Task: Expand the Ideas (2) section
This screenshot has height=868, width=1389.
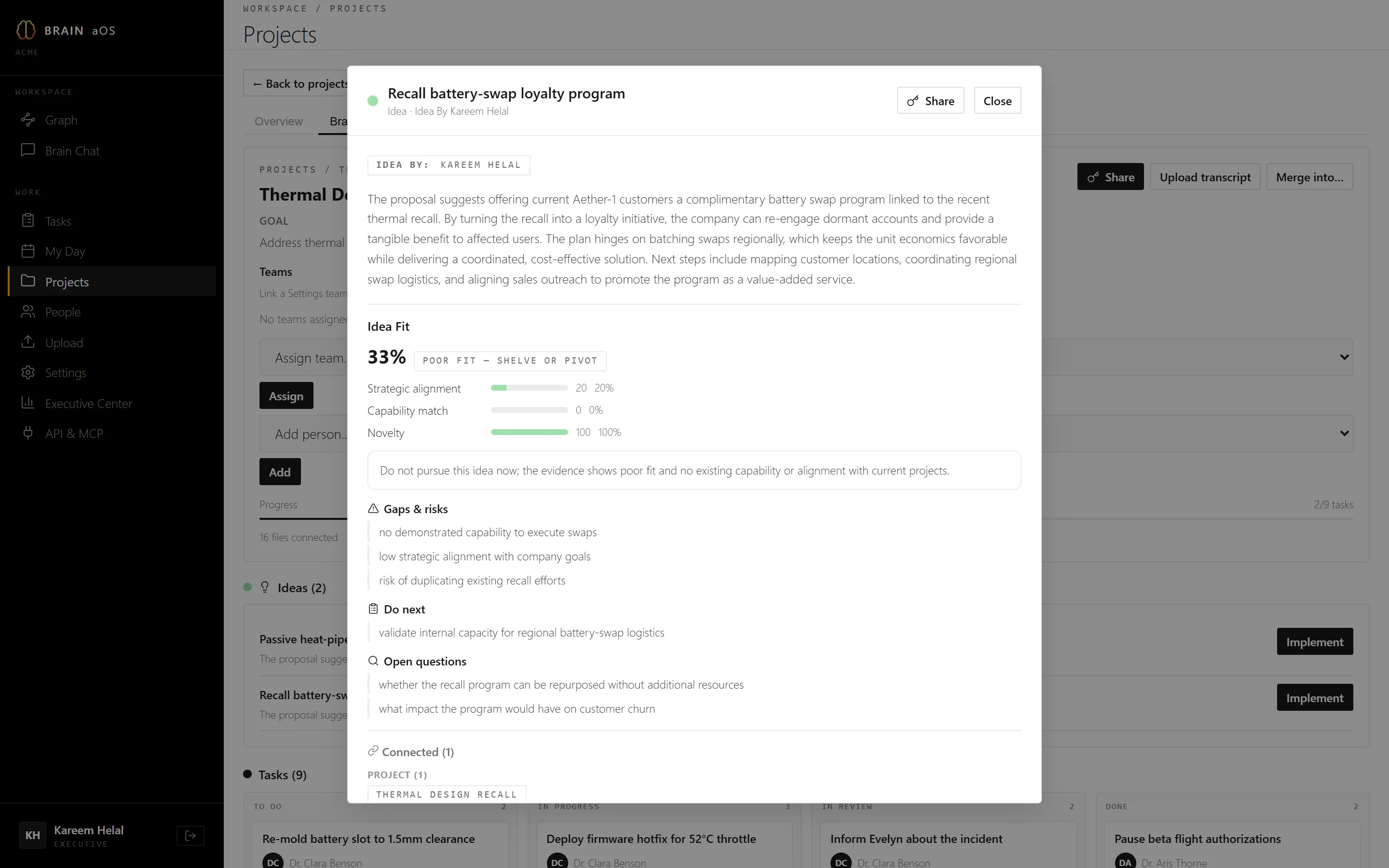Action: point(301,588)
